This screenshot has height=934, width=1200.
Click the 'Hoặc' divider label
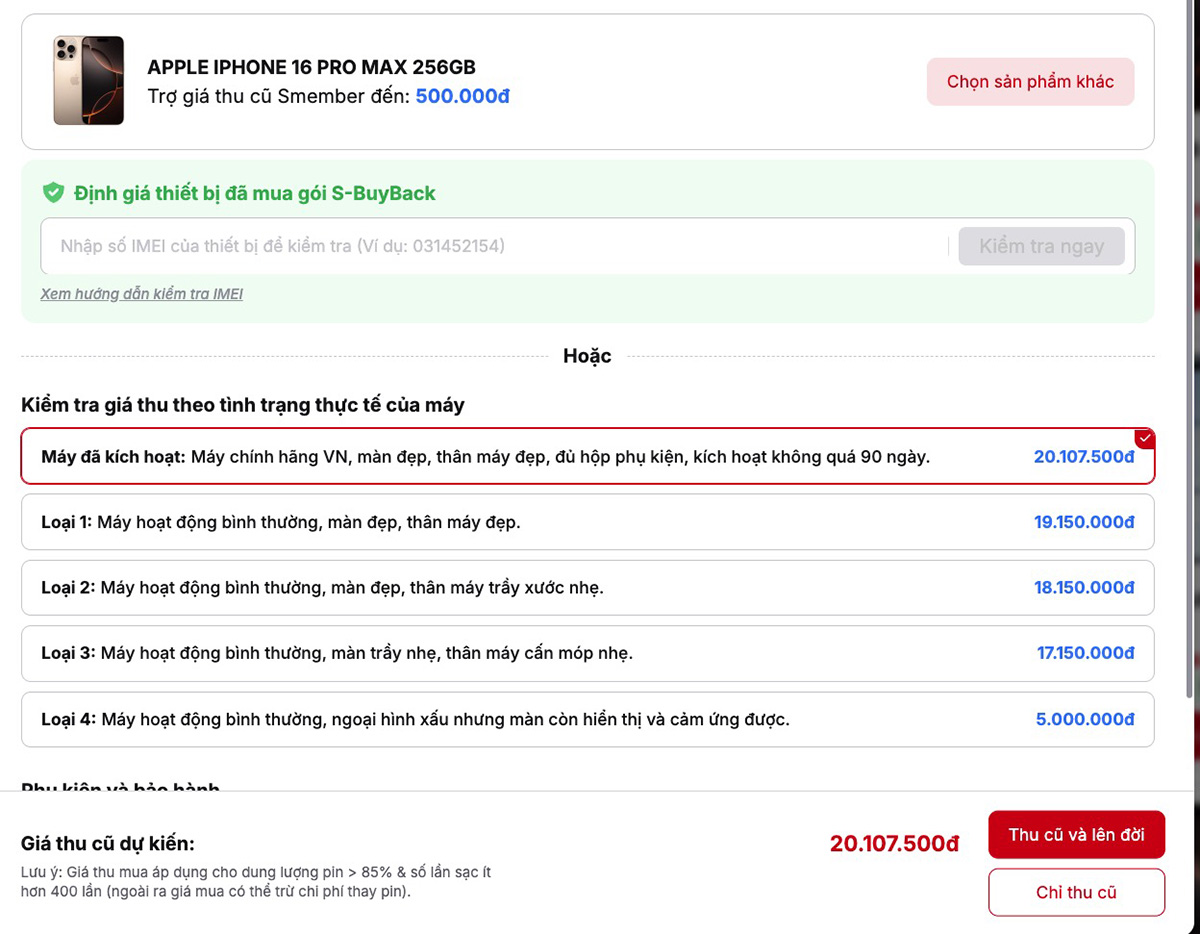click(587, 356)
